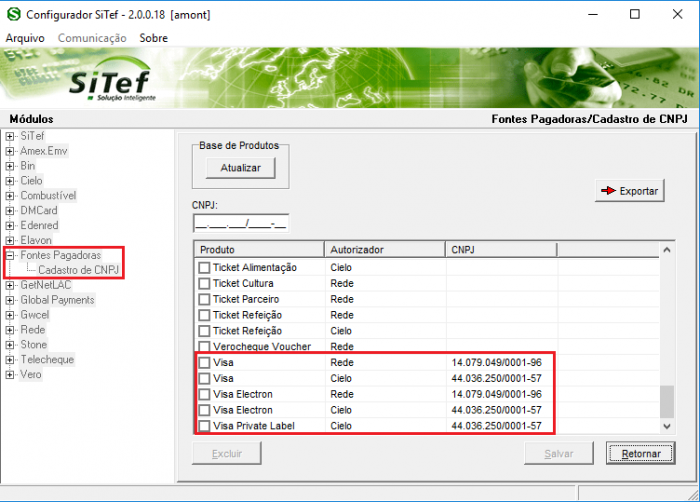Open the Comunicação menu
Image resolution: width=700 pixels, height=502 pixels.
pos(92,38)
